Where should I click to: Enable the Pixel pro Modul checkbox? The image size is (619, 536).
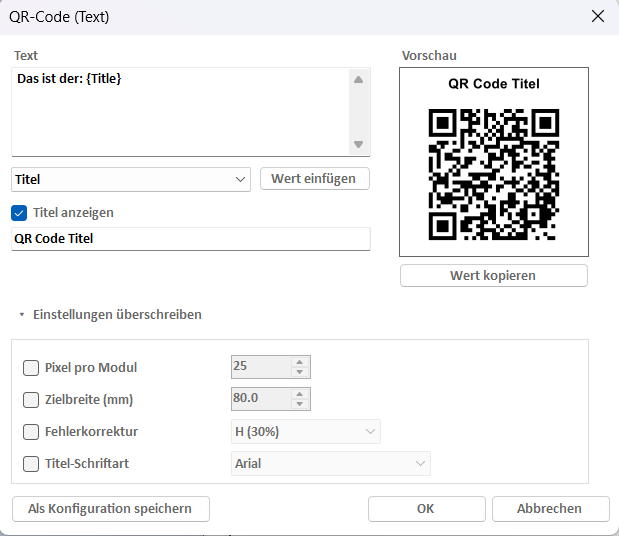31,368
